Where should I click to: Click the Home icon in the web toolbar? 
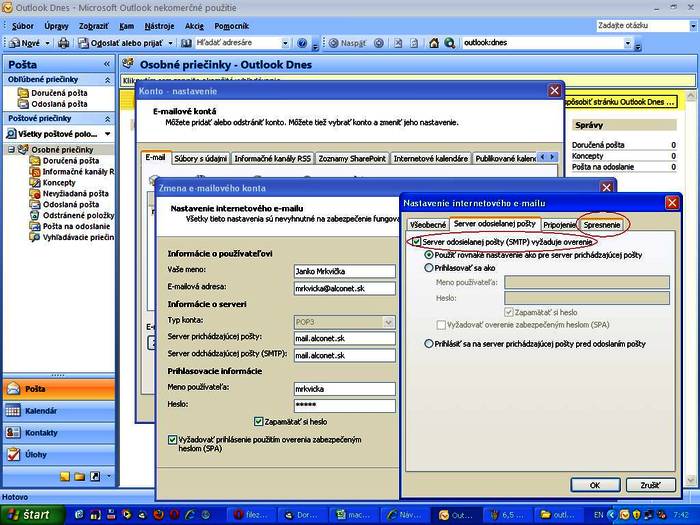[434, 43]
